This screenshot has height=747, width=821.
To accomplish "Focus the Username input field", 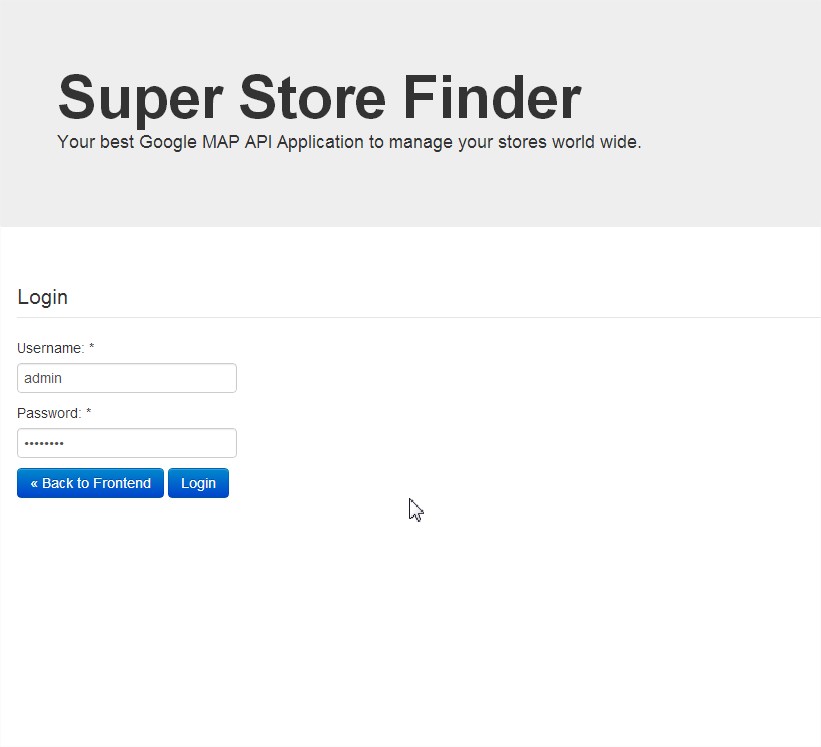I will 126,378.
